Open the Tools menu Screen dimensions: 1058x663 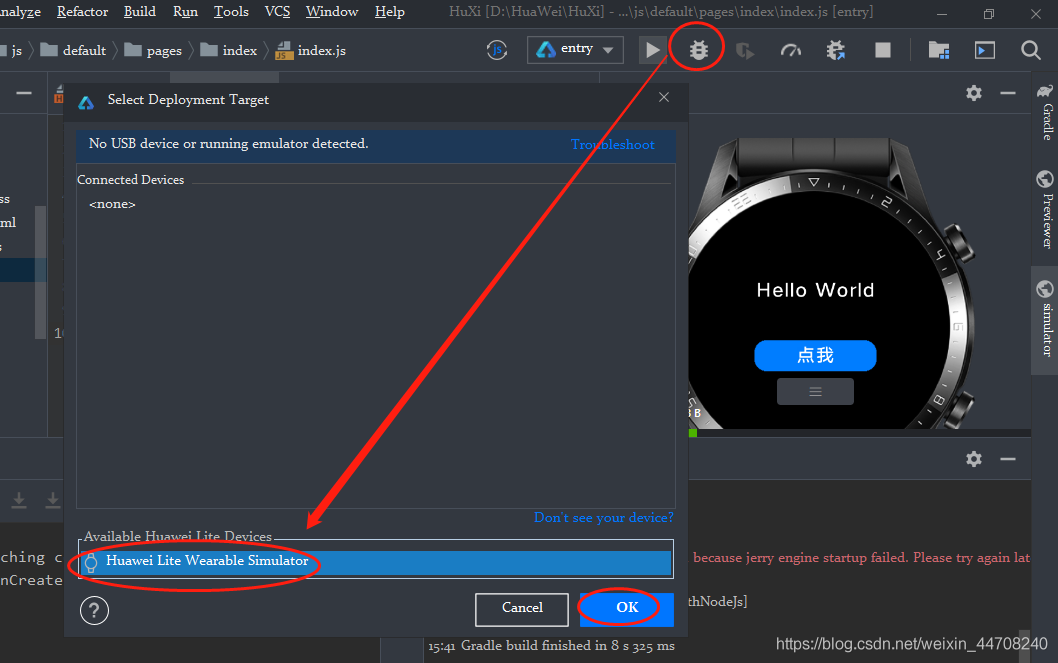[231, 11]
